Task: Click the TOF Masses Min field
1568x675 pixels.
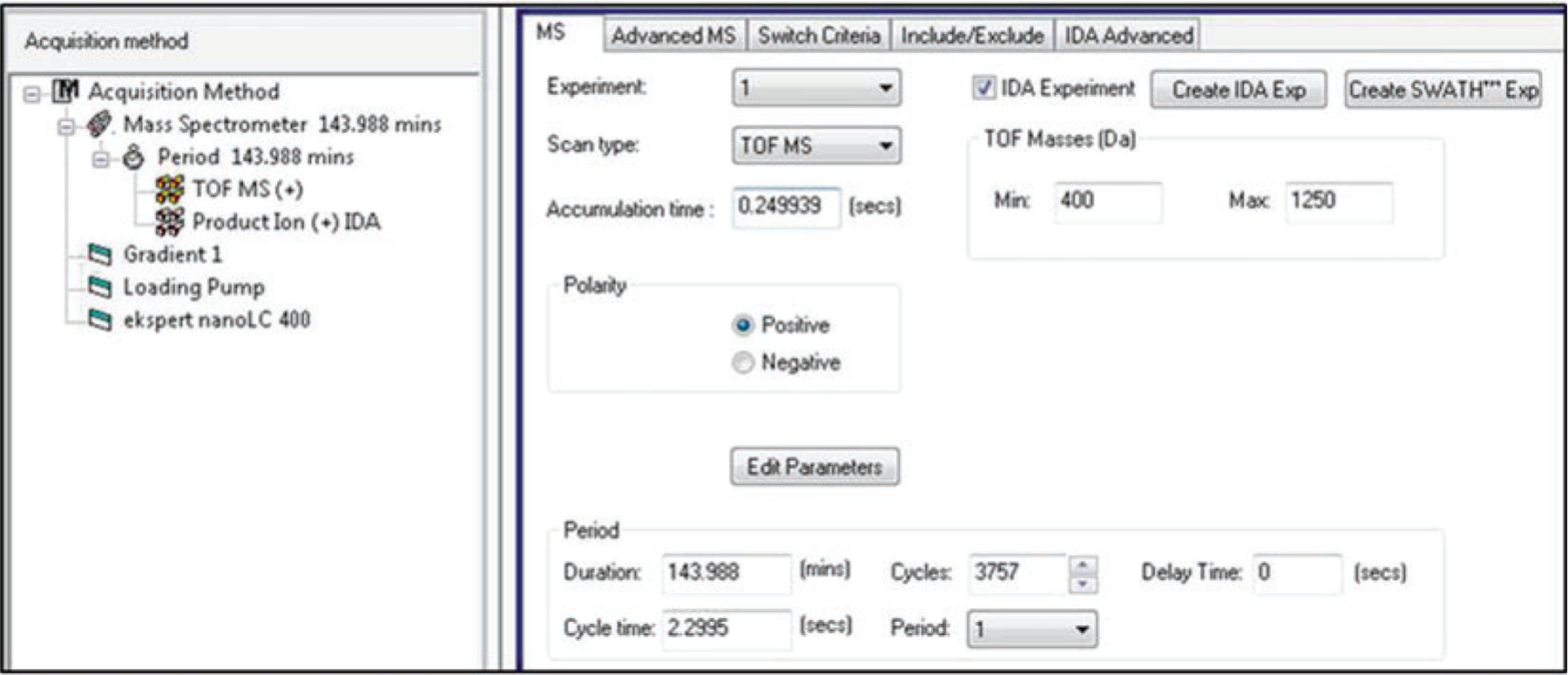Action: (x=1108, y=202)
